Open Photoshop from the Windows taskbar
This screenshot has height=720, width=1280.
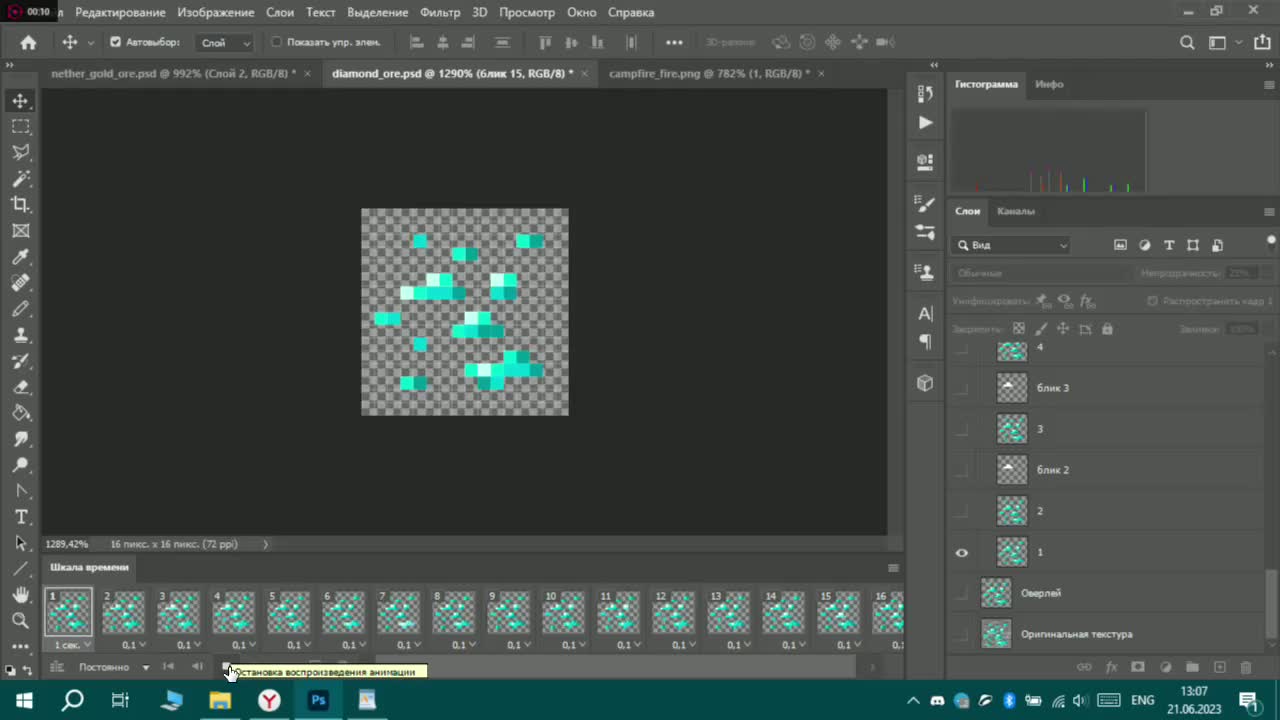tap(318, 700)
